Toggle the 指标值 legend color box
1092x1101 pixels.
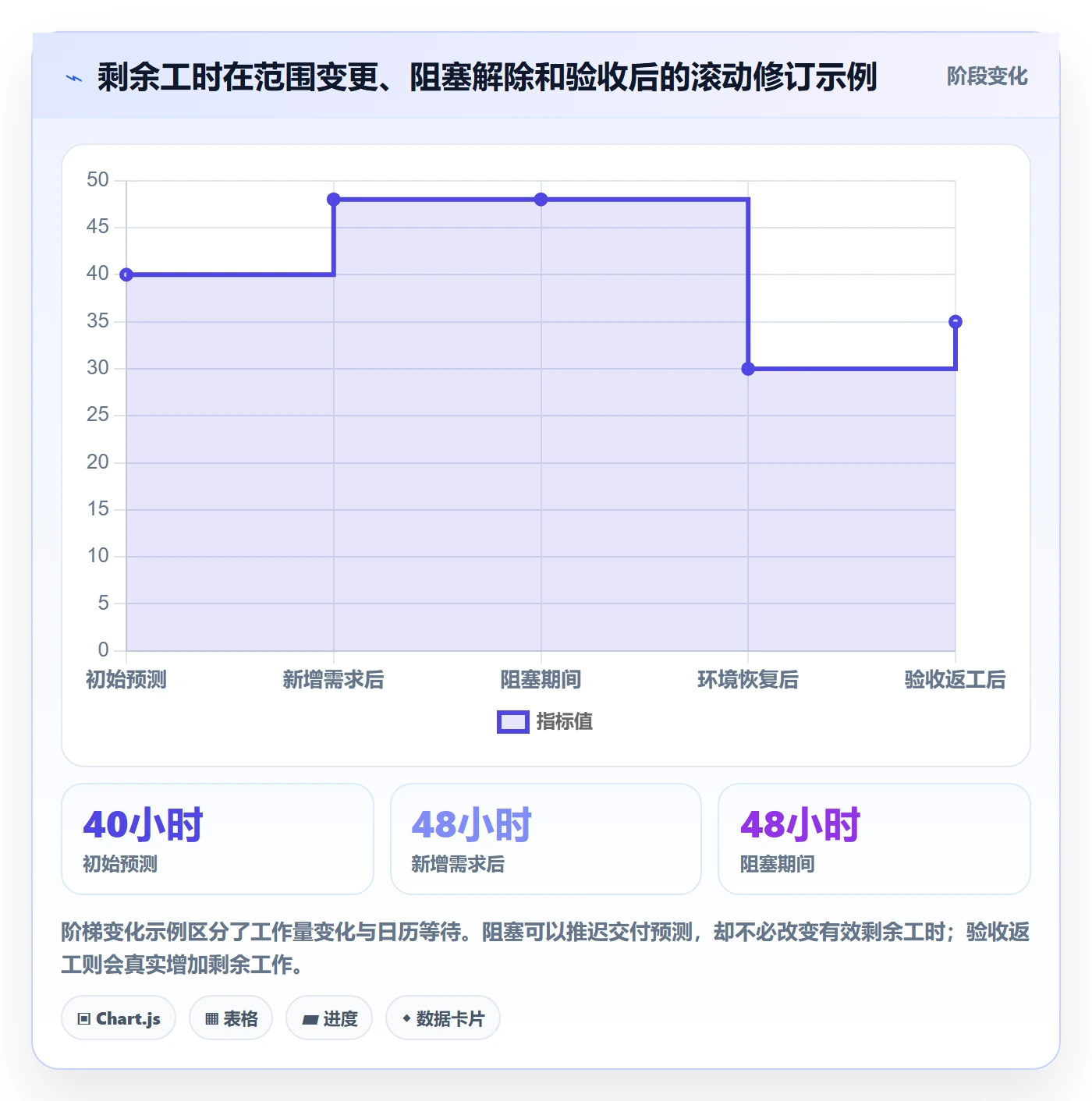513,722
